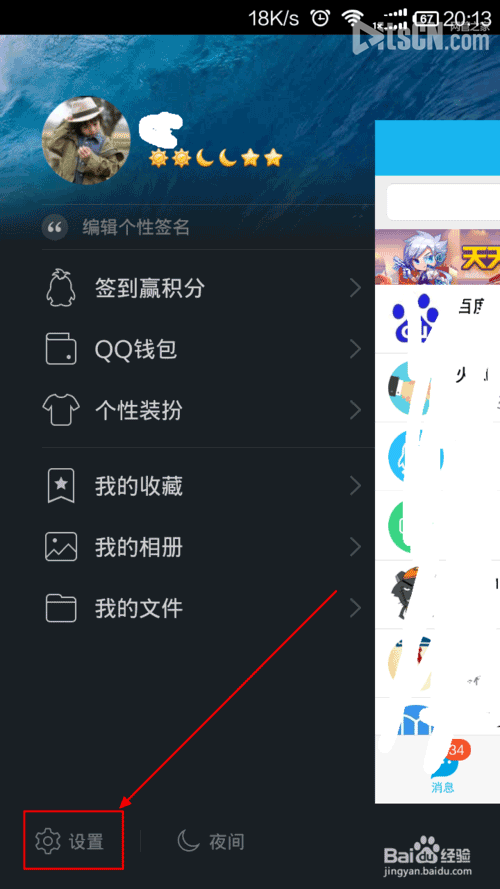Open 我的收藏 bookmark star icon
Screen dimensions: 500x889
pyautogui.click(x=61, y=486)
